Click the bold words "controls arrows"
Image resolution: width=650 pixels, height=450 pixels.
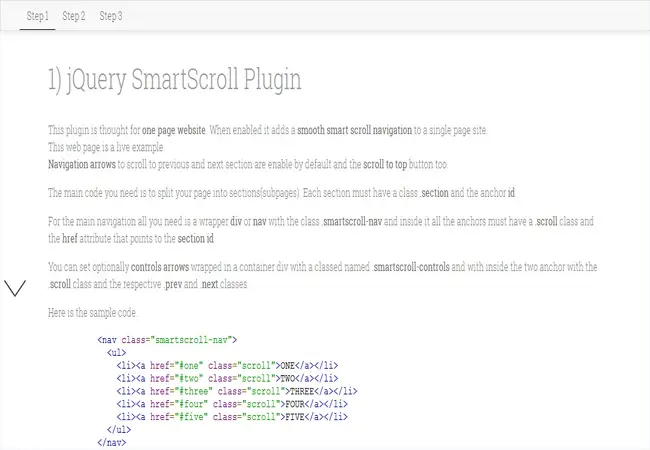[x=160, y=267]
